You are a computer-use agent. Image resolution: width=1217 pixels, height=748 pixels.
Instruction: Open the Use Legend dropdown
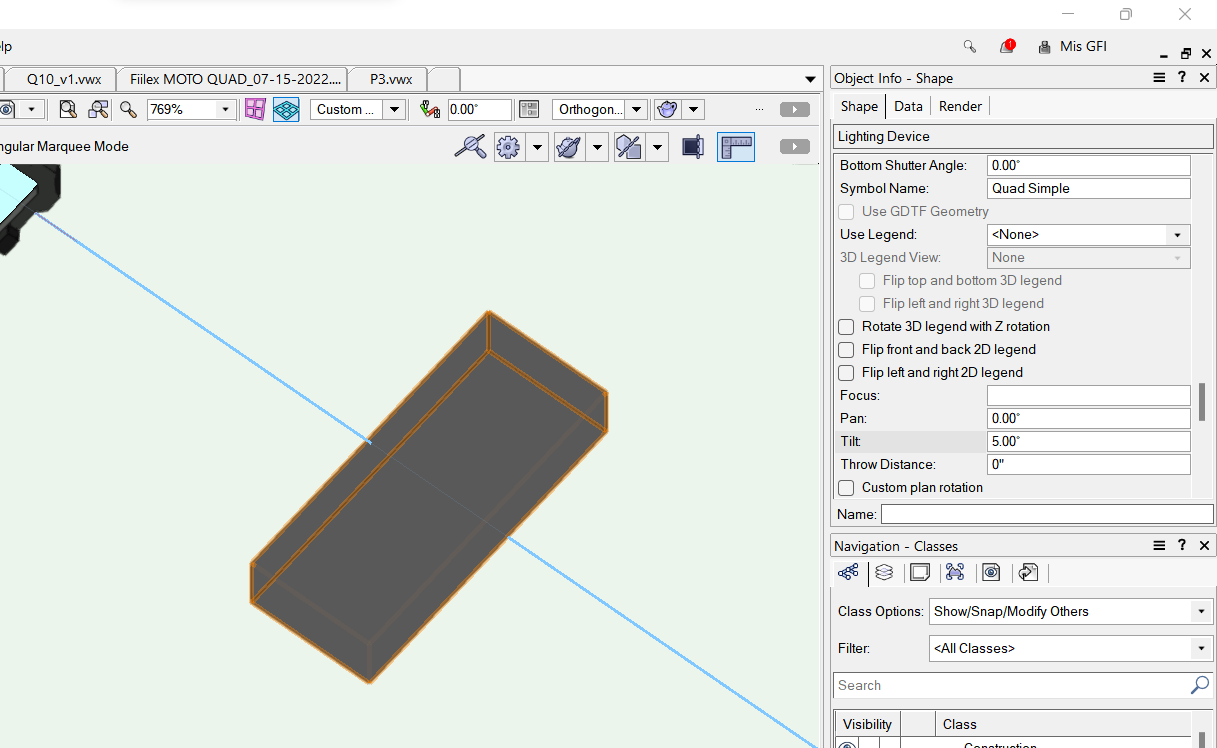(x=1179, y=234)
